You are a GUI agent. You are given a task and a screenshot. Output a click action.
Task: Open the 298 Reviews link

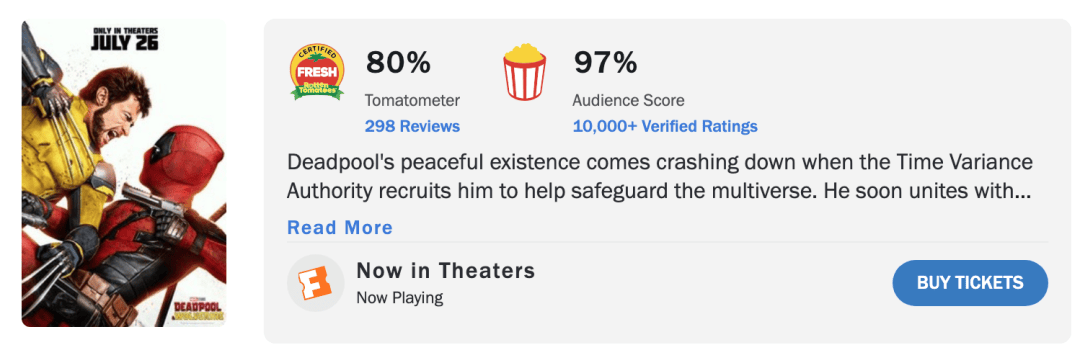(412, 127)
